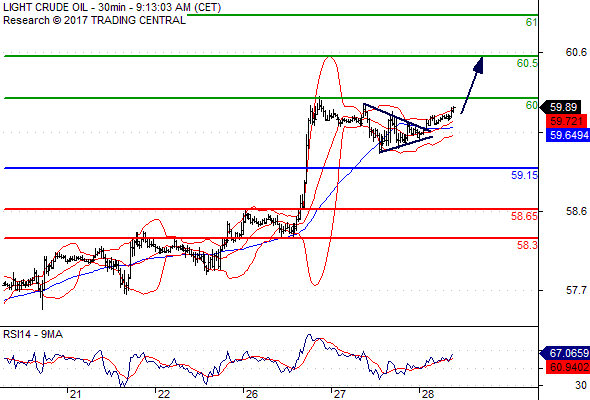The image size is (590, 400).
Task: Click the LIGHT CRUDE OIL chart title
Action: (x=112, y=7)
